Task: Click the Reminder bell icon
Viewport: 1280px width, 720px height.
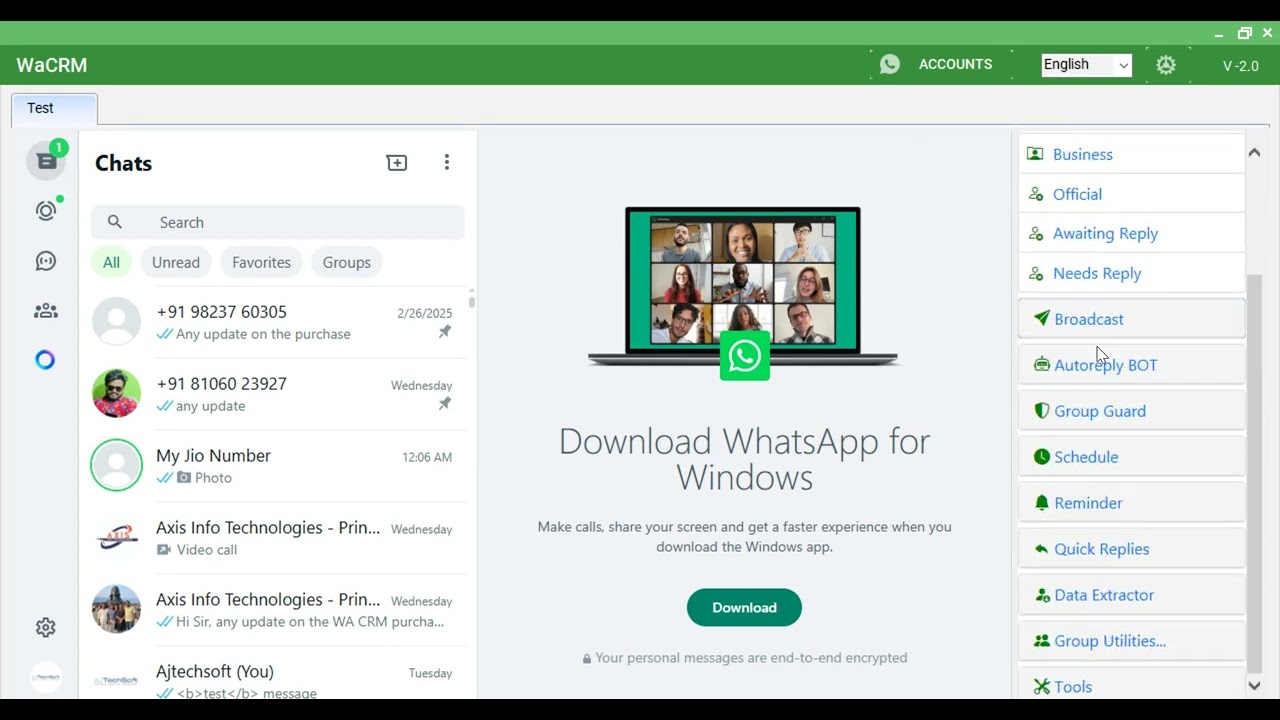Action: click(1042, 502)
